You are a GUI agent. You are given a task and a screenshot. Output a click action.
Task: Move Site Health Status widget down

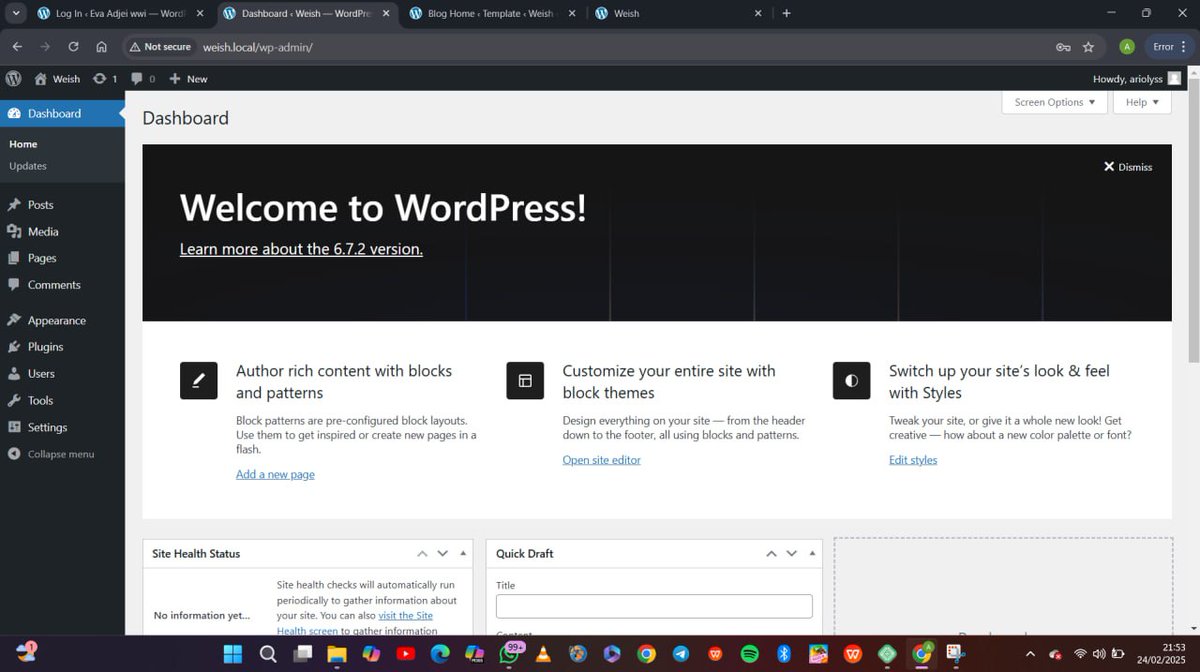tap(443, 553)
